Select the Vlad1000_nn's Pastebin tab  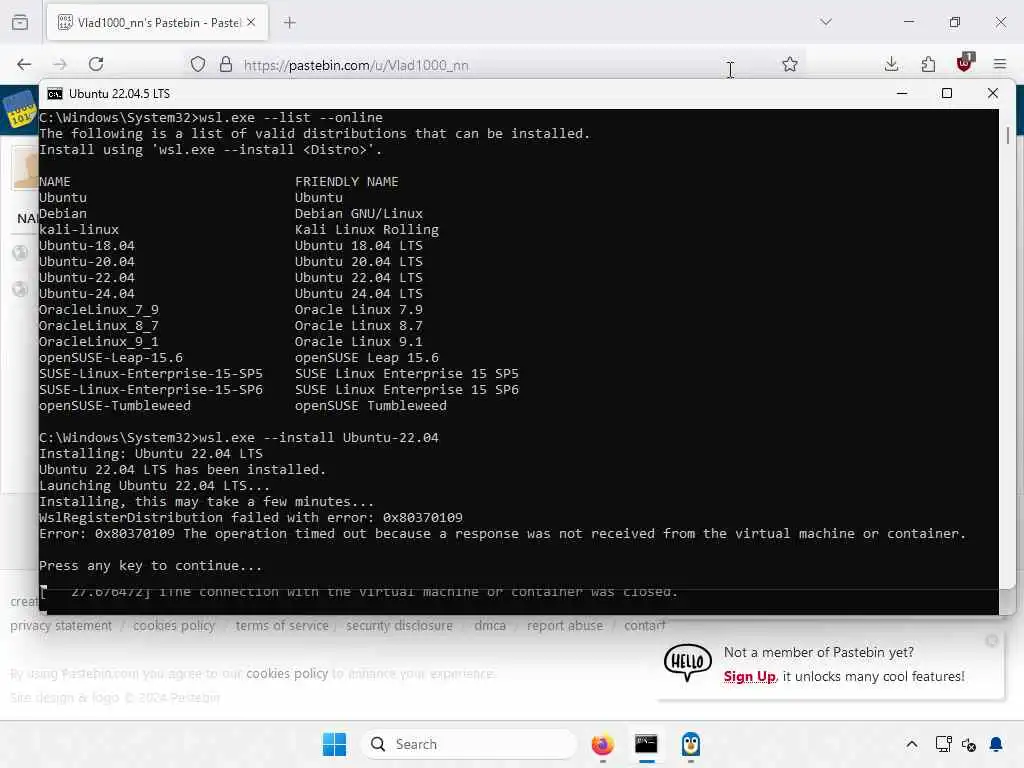157,22
